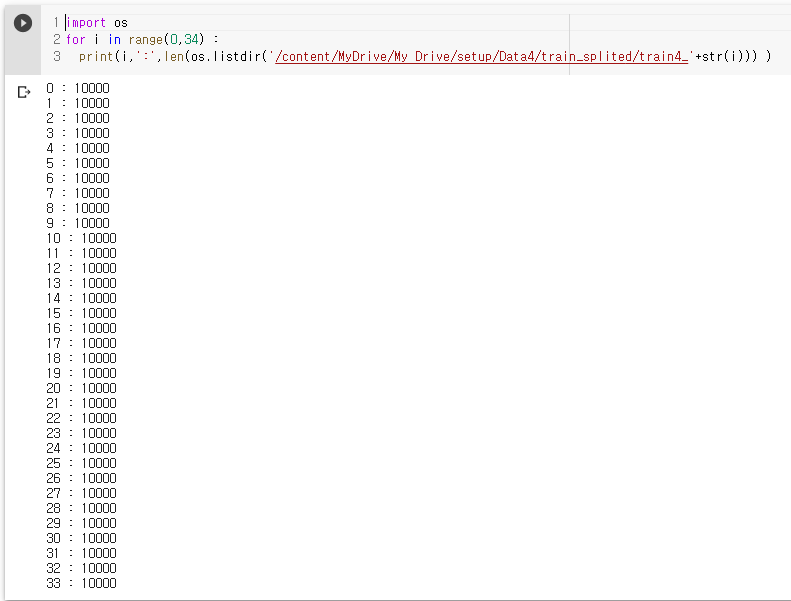Click line number 2 in the code gutter
This screenshot has height=601, width=791.
pyautogui.click(x=56, y=39)
